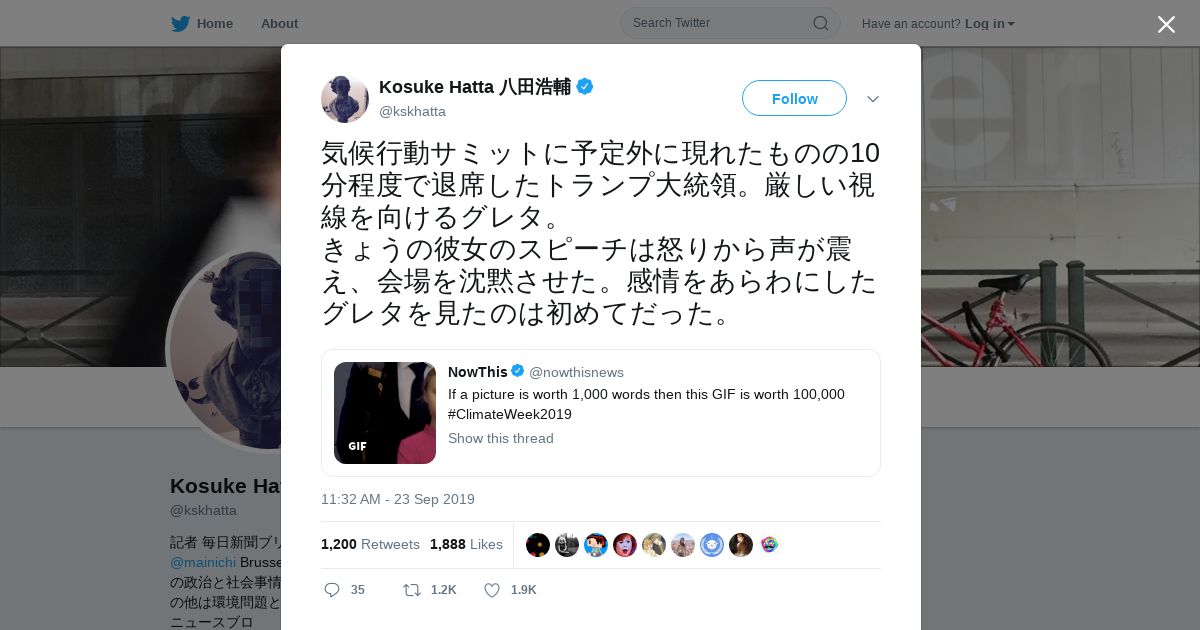
Task: Click the blue verified badge beside Kosuke Hatta
Action: (x=585, y=87)
